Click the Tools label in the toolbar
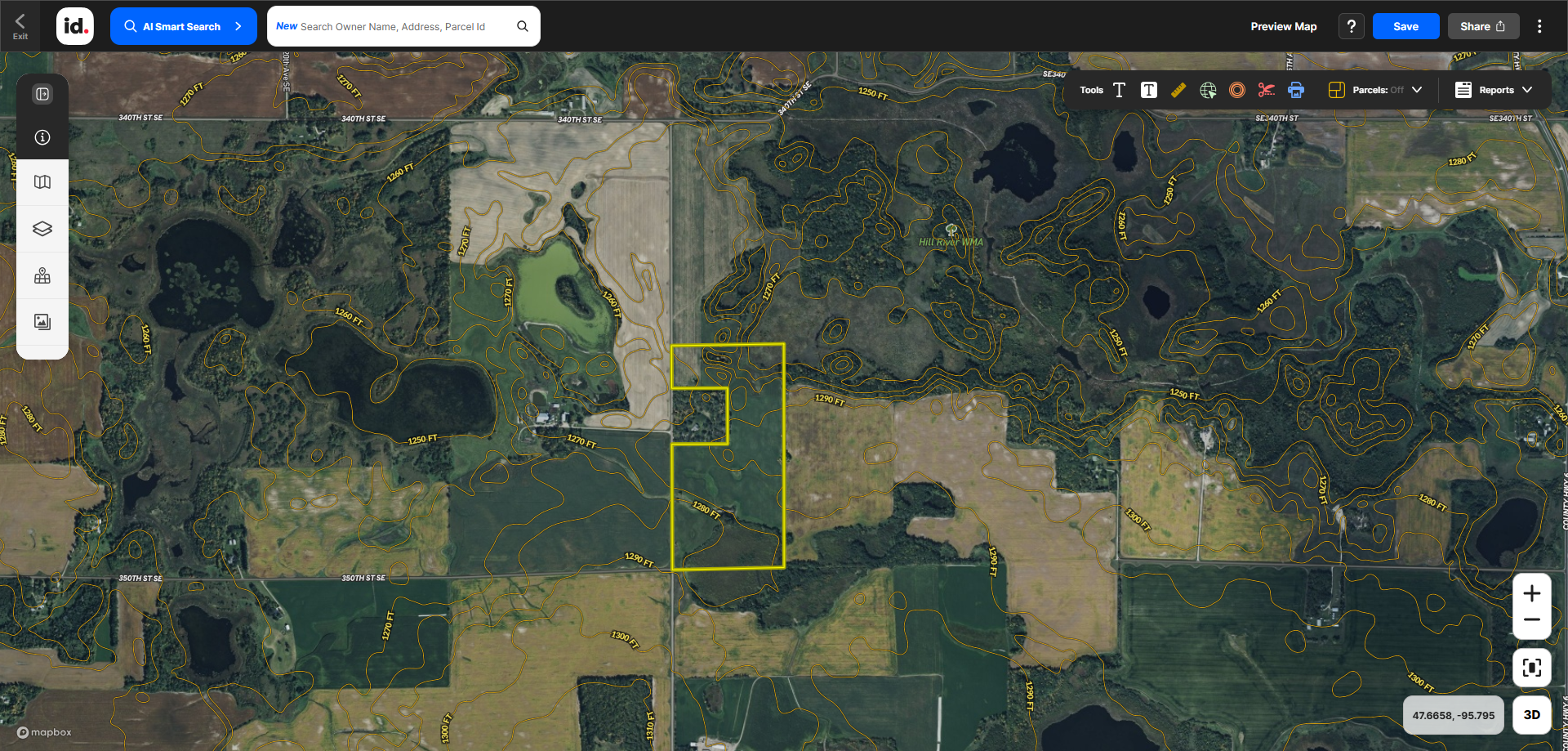Image resolution: width=1568 pixels, height=751 pixels. [1091, 90]
